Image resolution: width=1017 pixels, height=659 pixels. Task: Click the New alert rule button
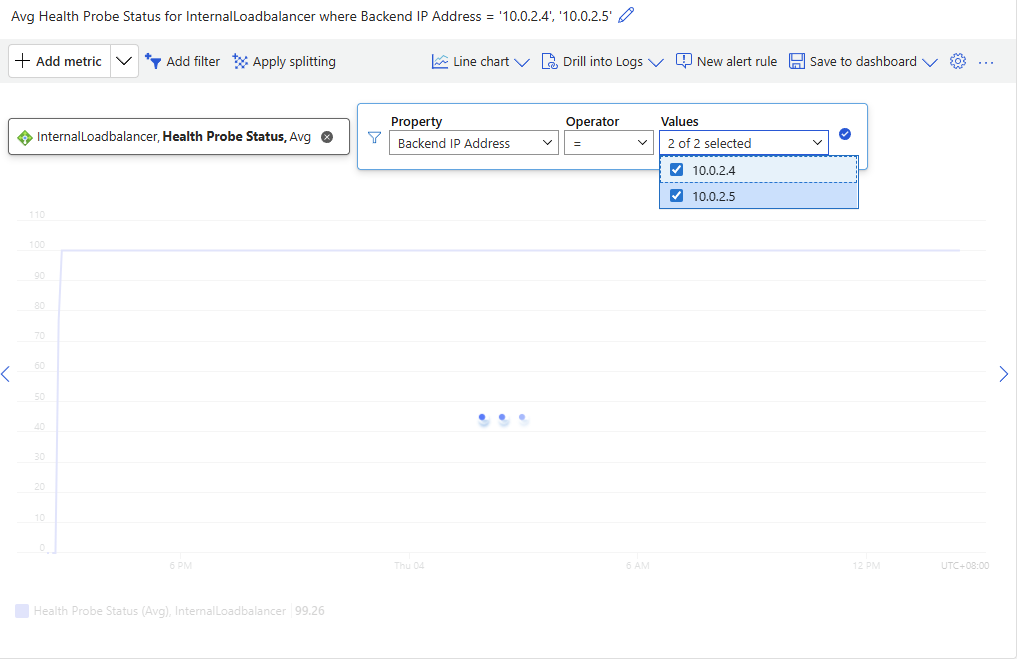[x=726, y=61]
